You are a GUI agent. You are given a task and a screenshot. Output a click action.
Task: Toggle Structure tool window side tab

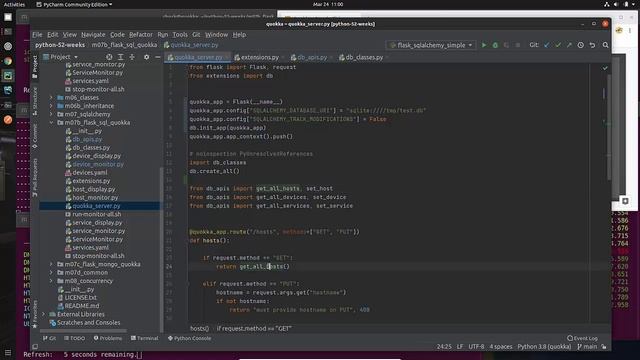[35, 100]
